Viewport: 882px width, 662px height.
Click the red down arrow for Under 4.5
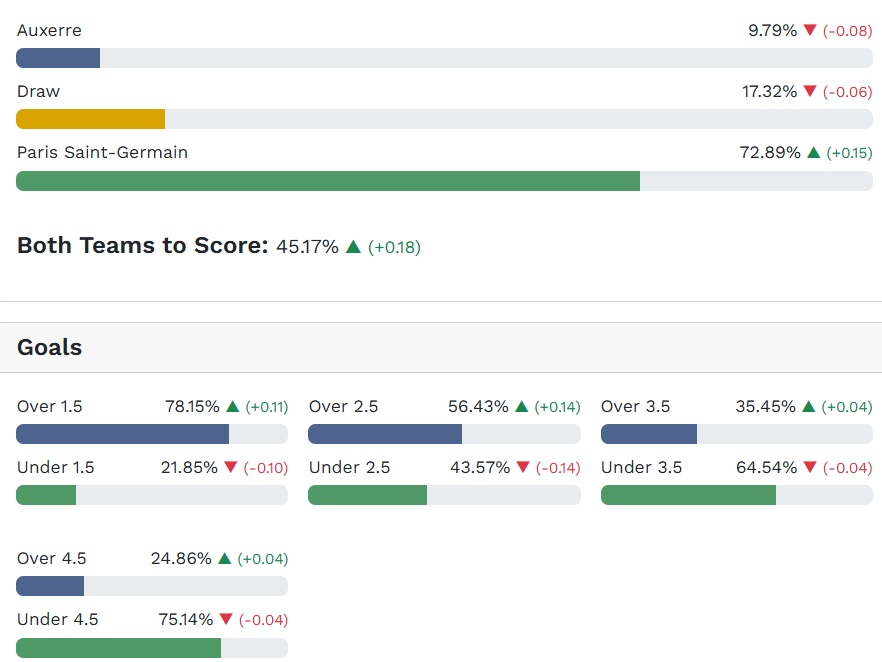tap(226, 620)
